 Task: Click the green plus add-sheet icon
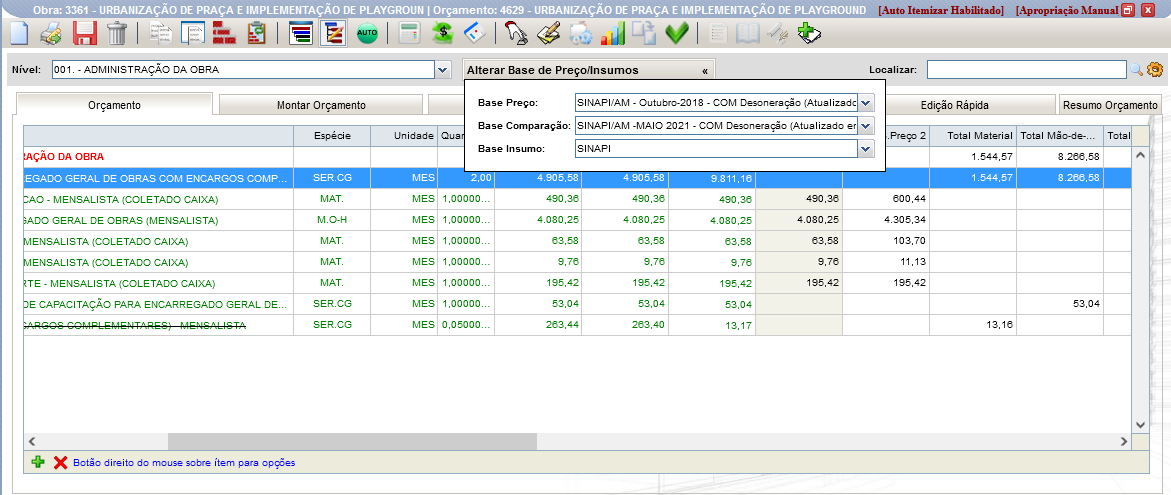pos(809,34)
